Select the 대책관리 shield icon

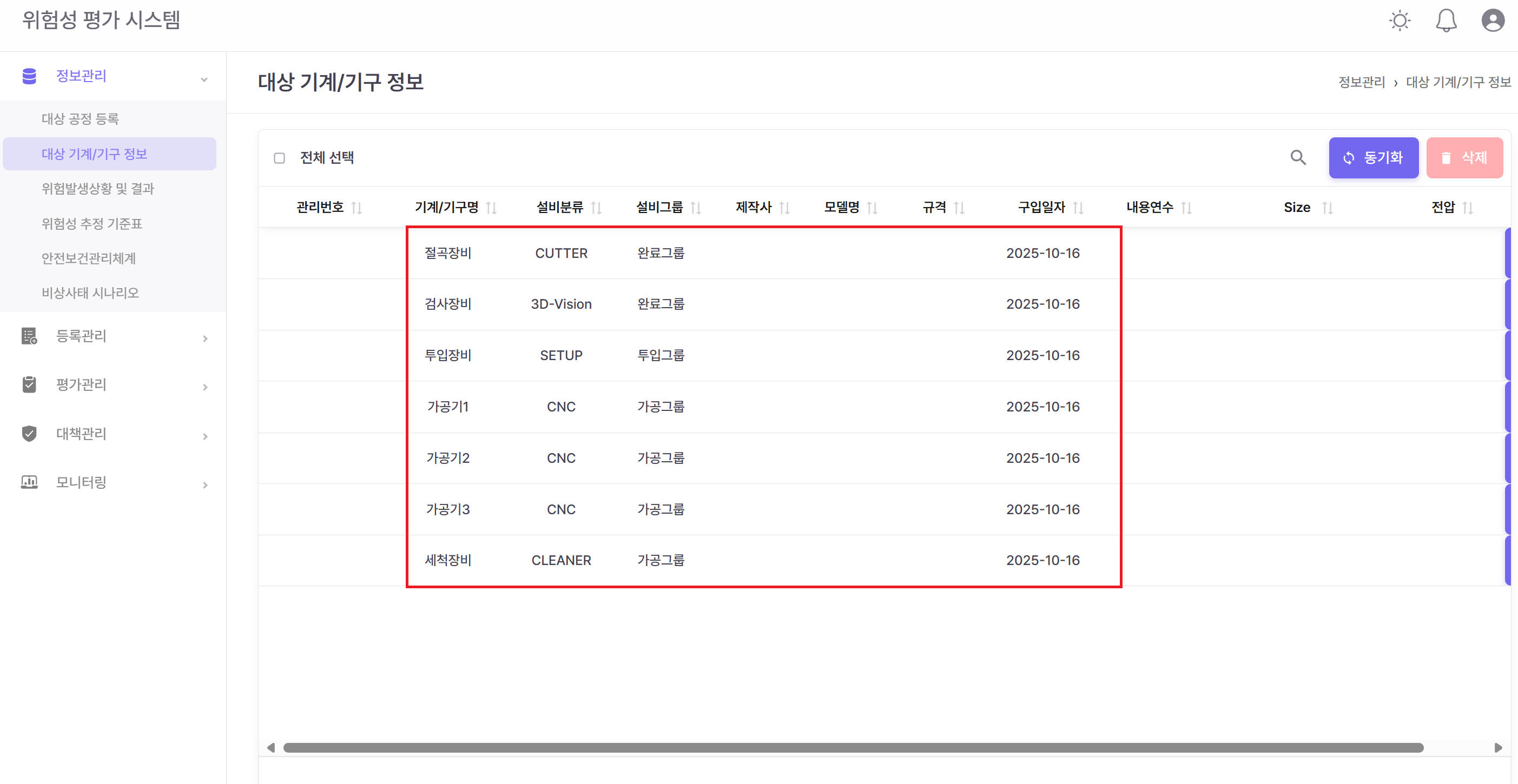29,434
